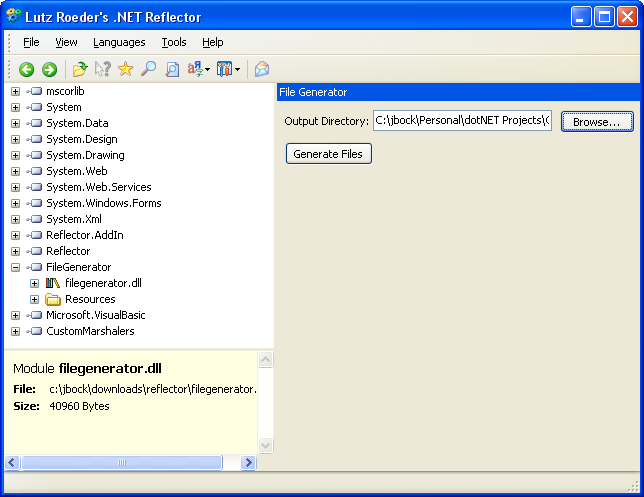Select the Microsoft.VisualBasic tree item

(x=96, y=315)
